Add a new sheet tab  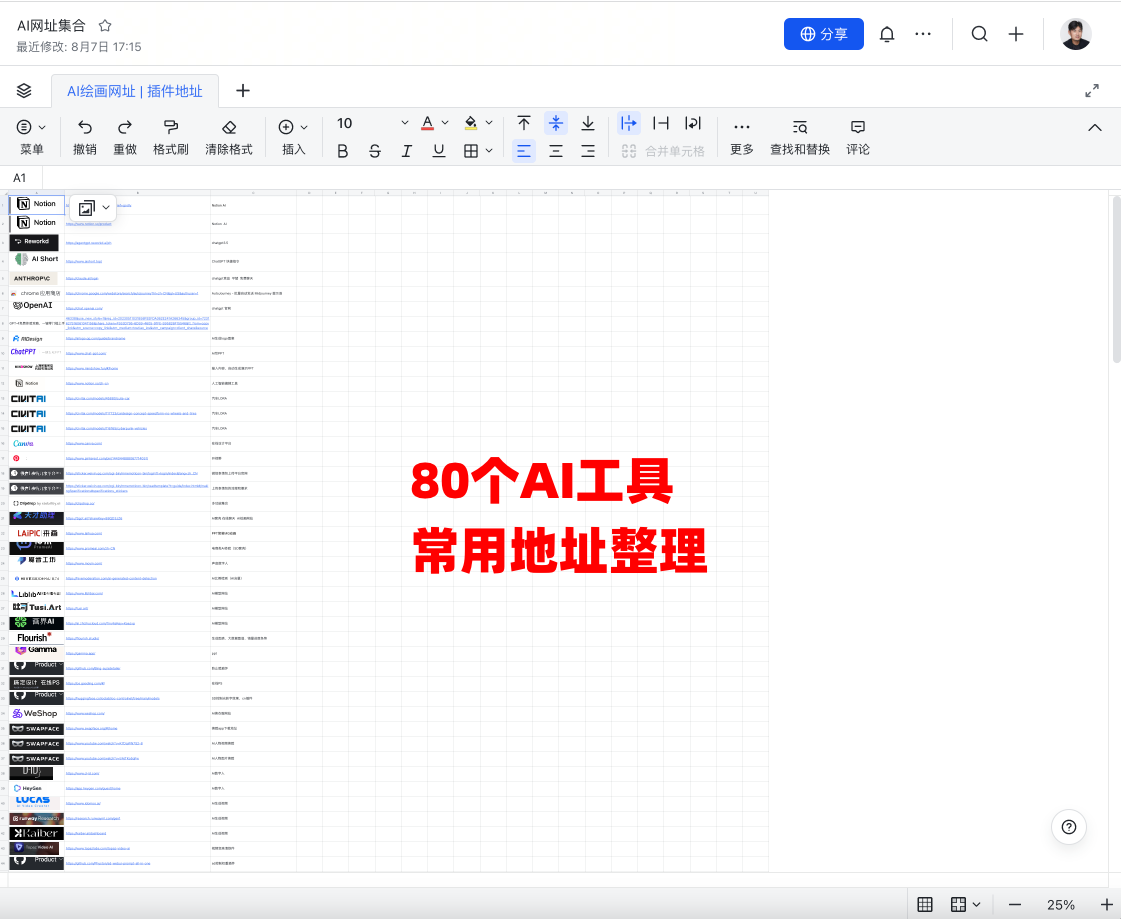tap(243, 90)
